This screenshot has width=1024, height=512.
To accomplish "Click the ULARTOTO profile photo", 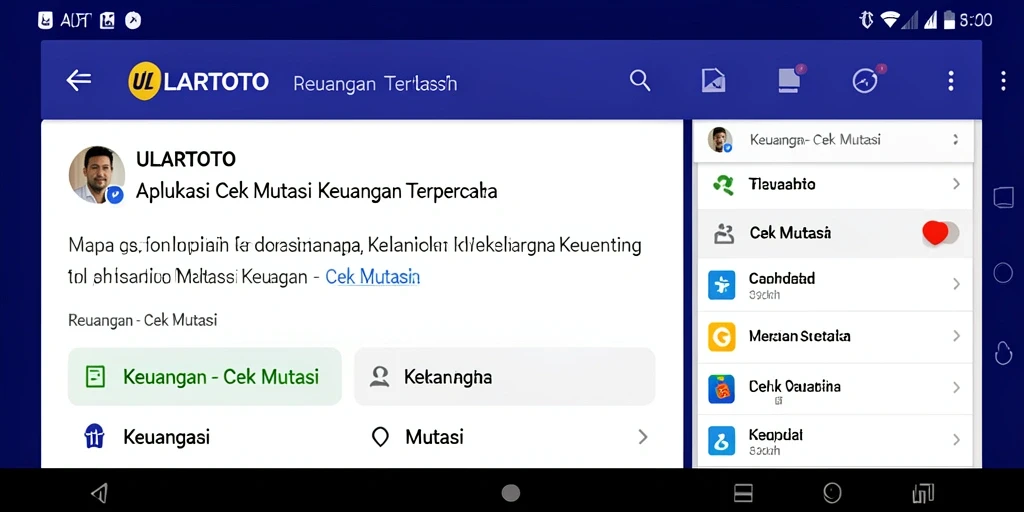I will pos(97,174).
